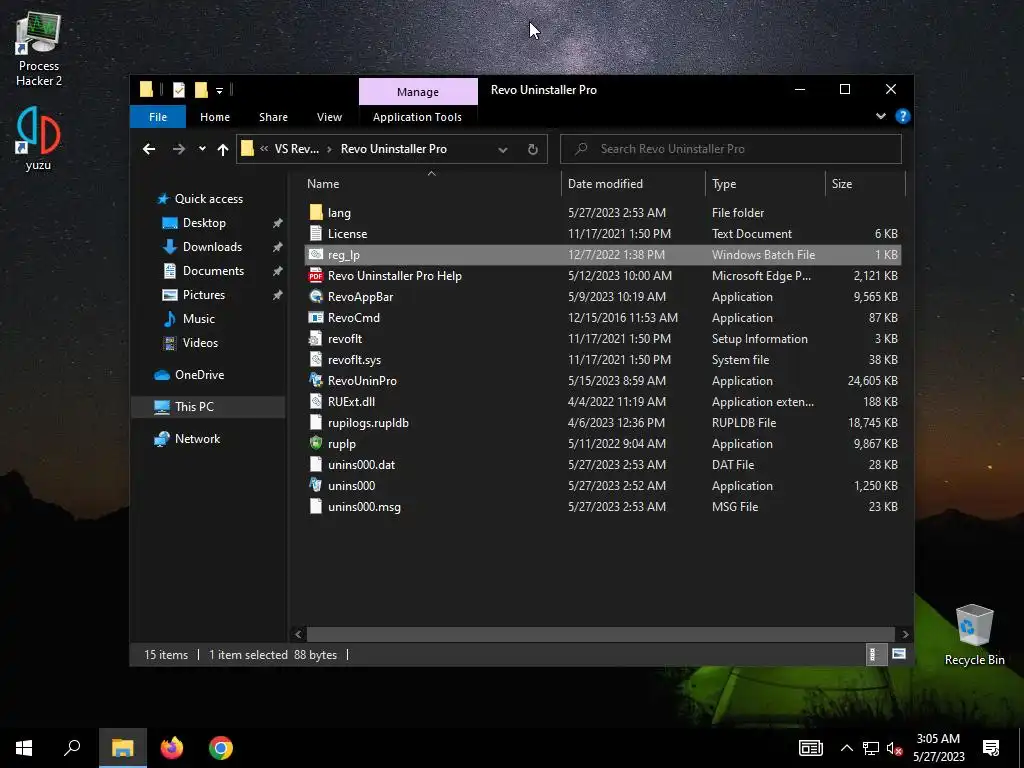
Task: Refresh the Revo Uninstaller Pro folder
Action: 533,150
